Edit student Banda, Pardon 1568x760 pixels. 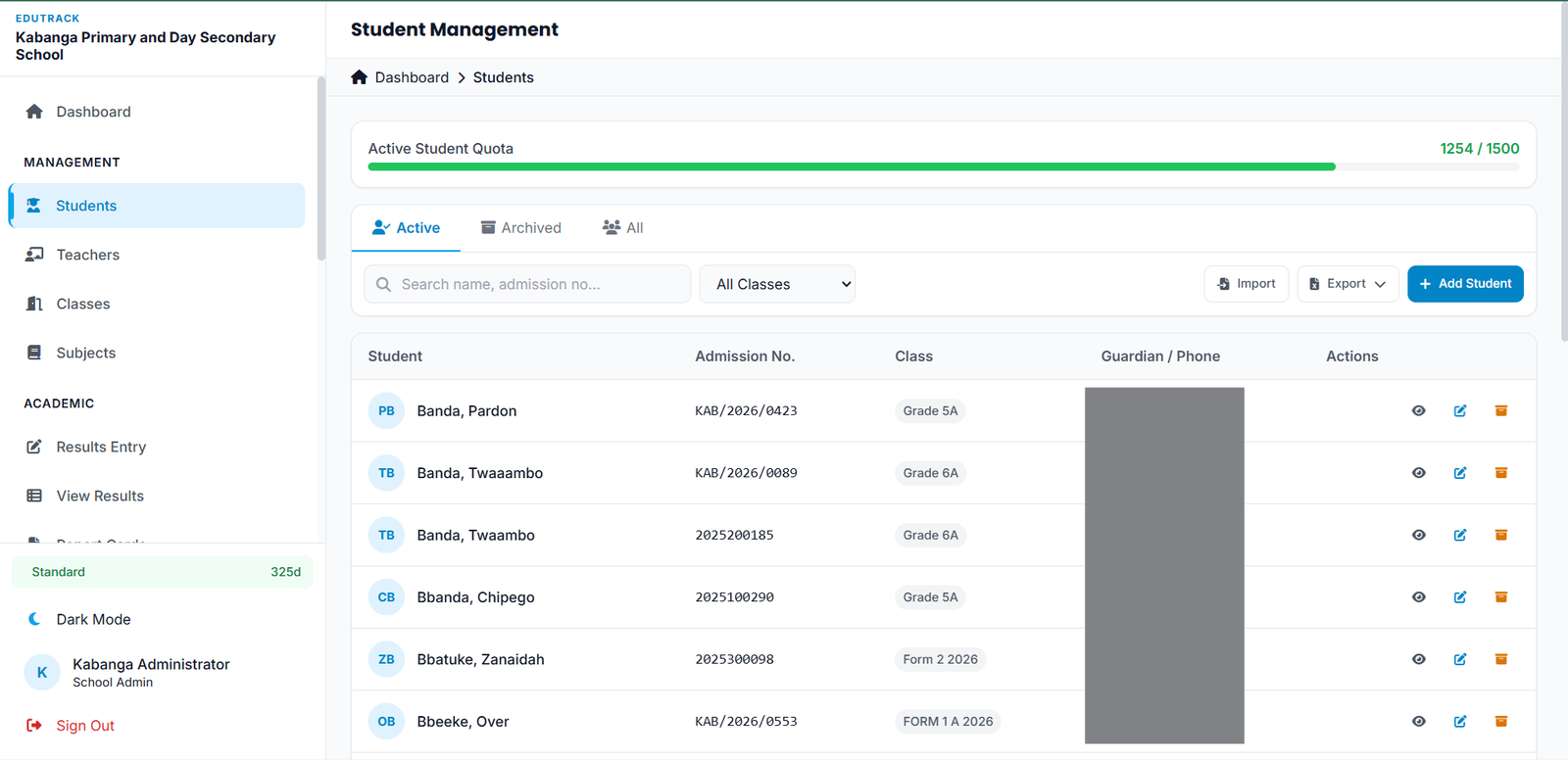(1460, 410)
